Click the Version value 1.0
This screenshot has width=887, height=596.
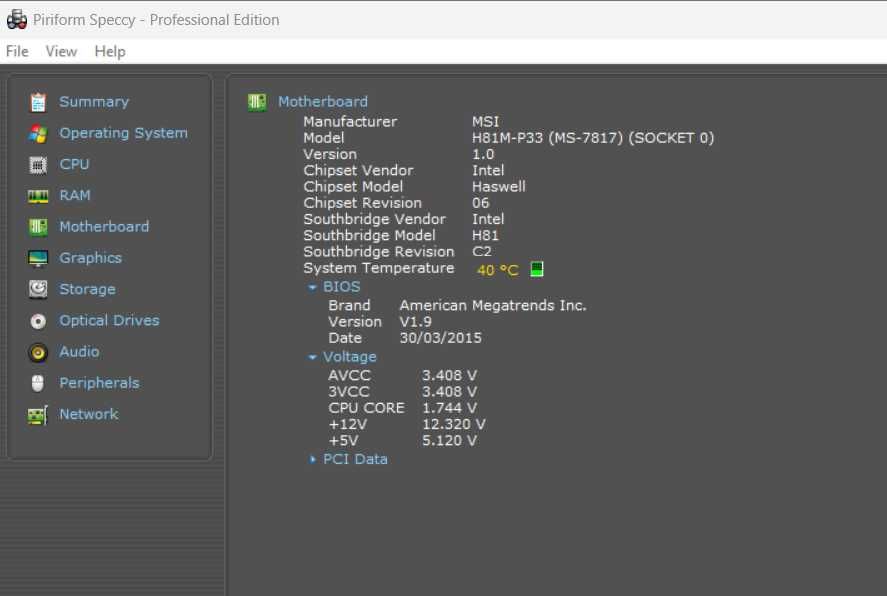483,154
